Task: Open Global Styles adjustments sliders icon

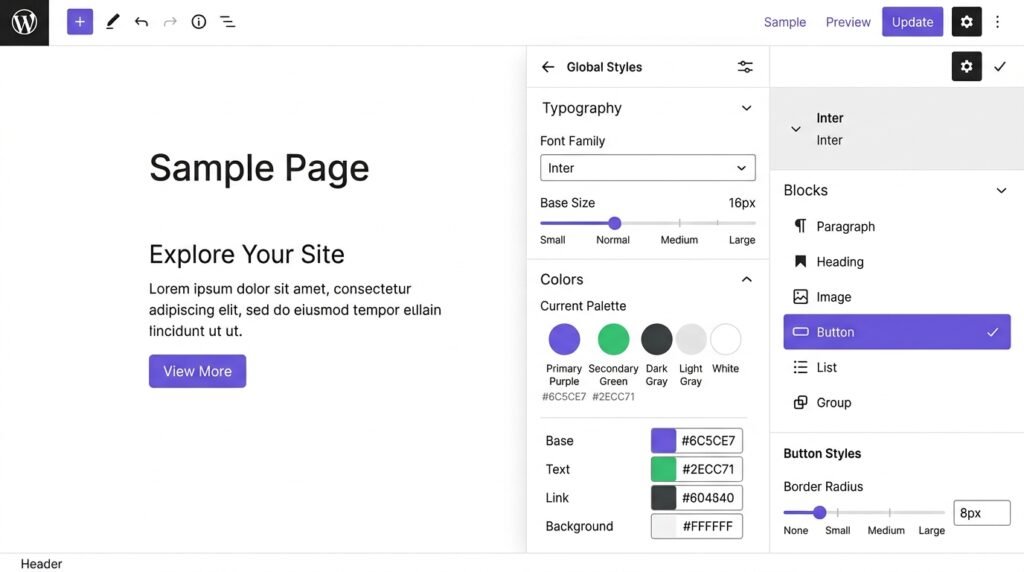Action: click(745, 67)
